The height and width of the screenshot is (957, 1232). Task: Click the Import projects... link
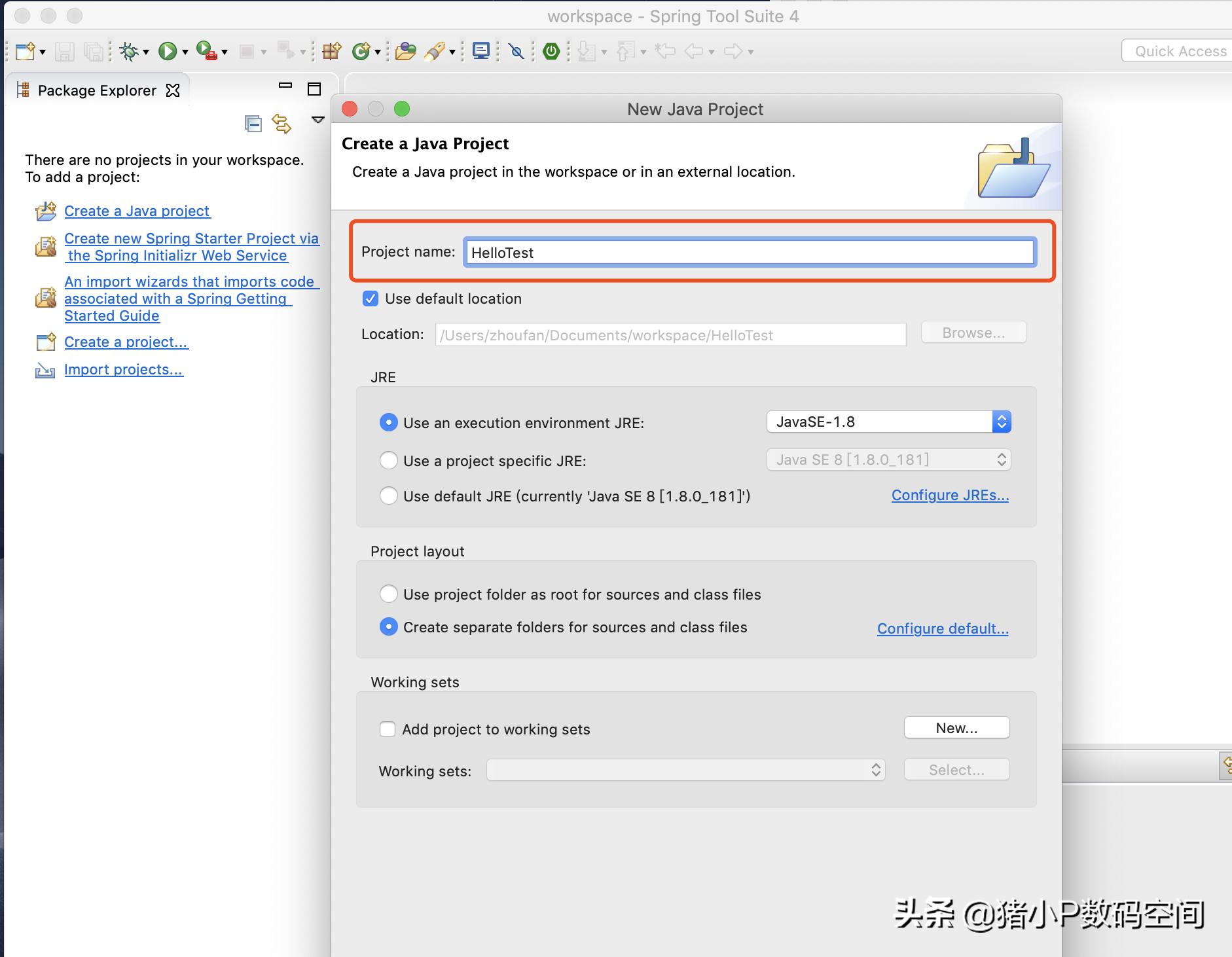[124, 370]
